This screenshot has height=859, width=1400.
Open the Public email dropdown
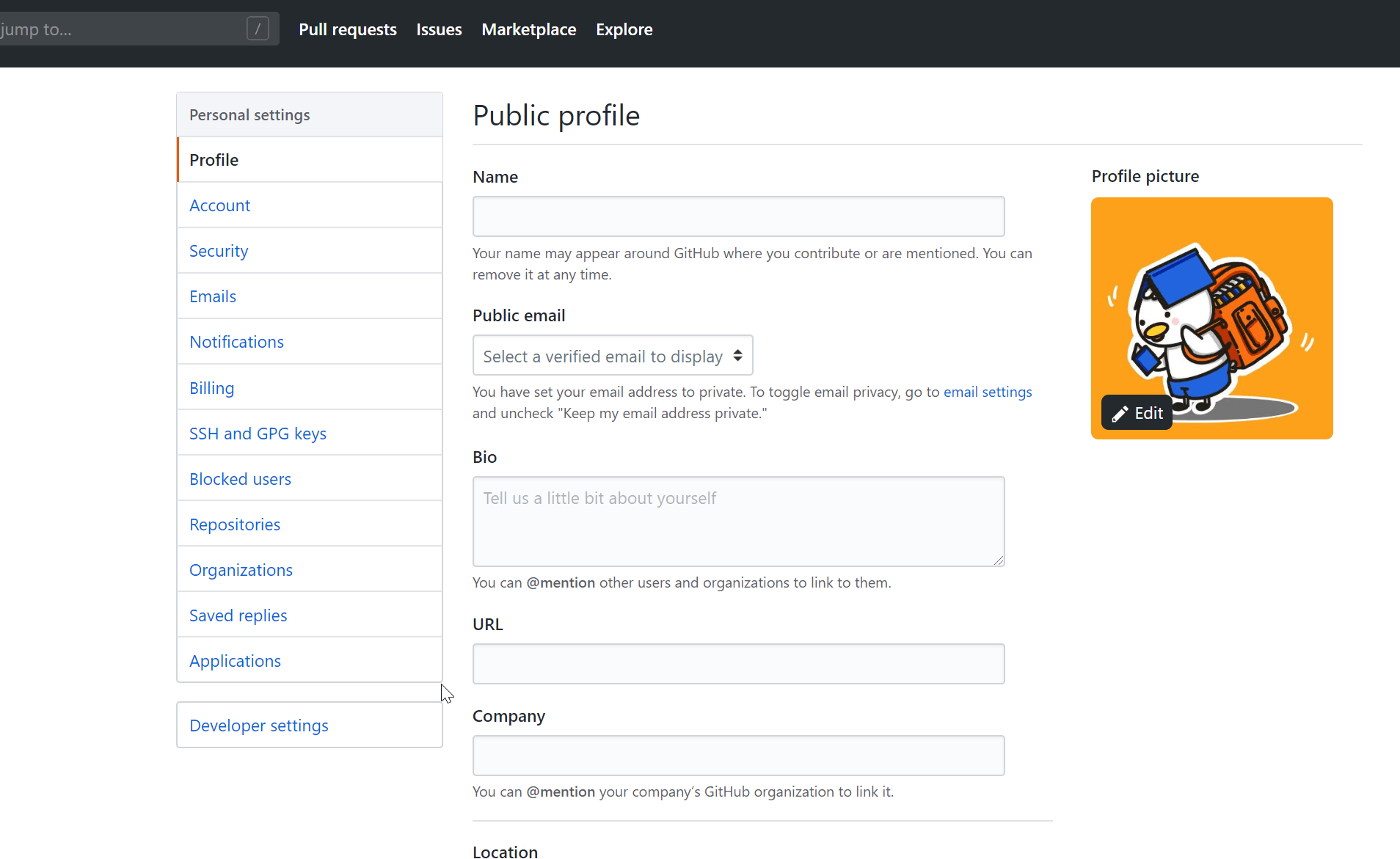[613, 356]
